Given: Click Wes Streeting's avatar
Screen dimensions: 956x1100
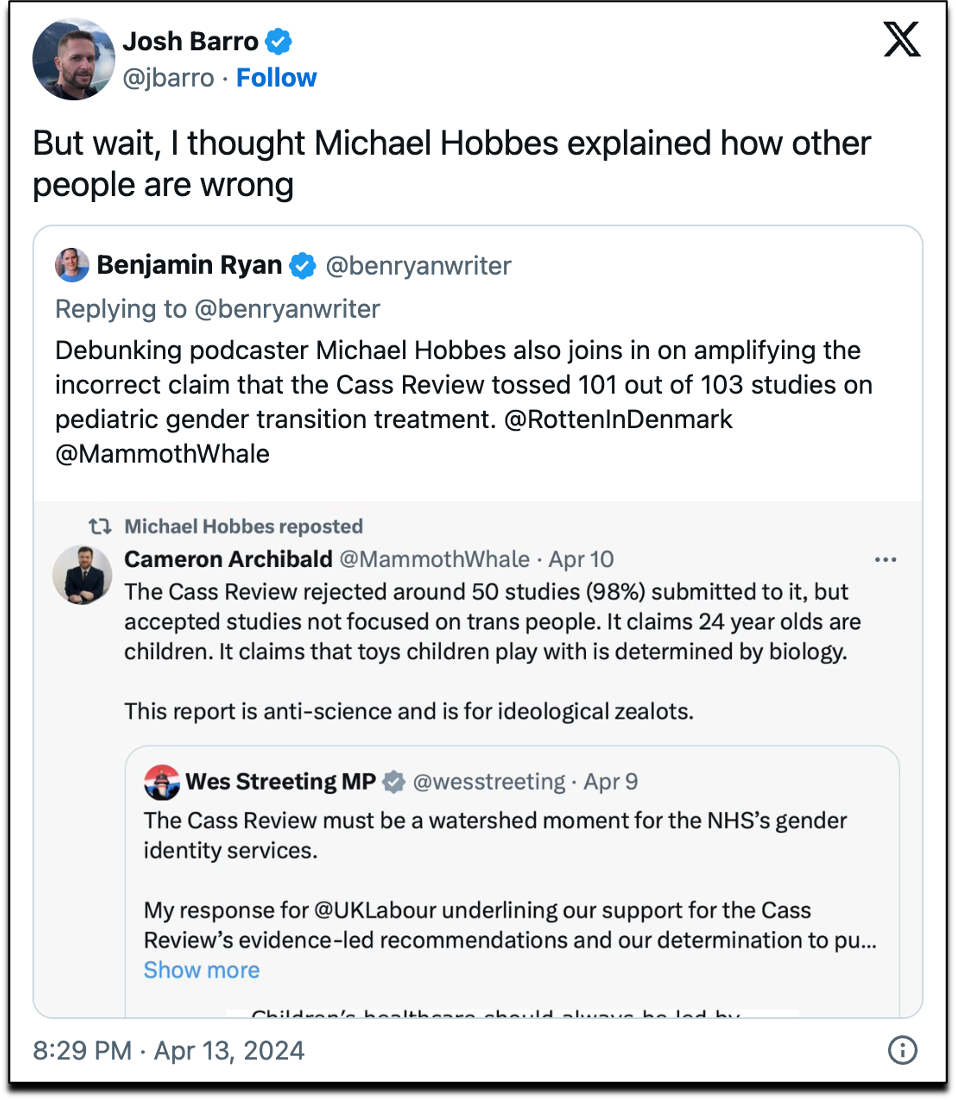Looking at the screenshot, I should tap(160, 782).
